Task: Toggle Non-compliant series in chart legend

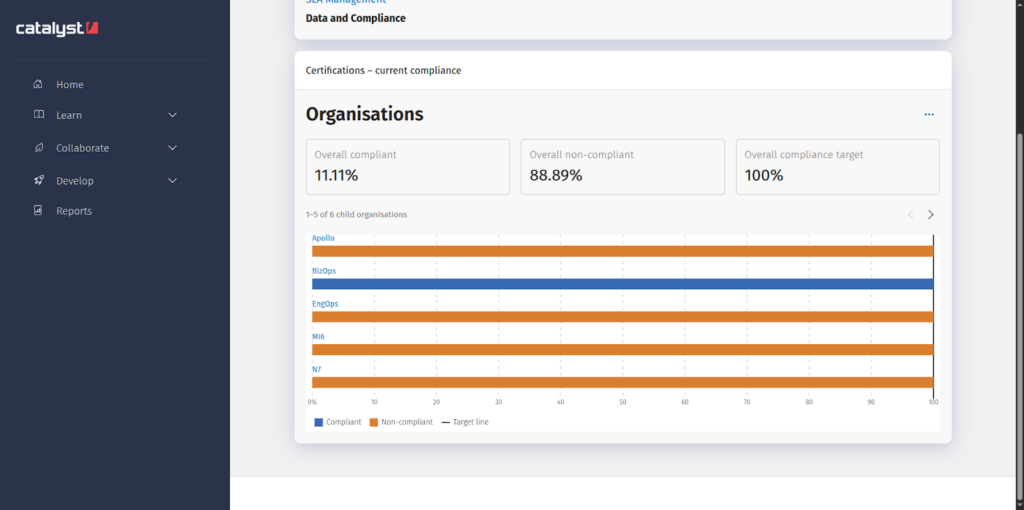Action: [x=401, y=422]
